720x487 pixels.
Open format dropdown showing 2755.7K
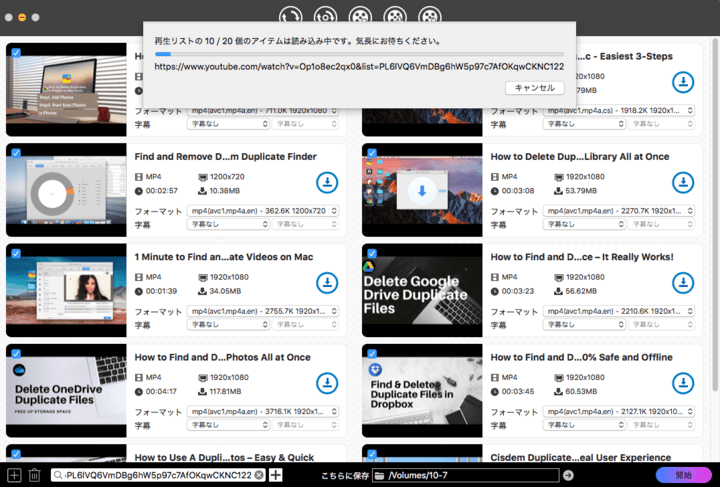point(263,311)
